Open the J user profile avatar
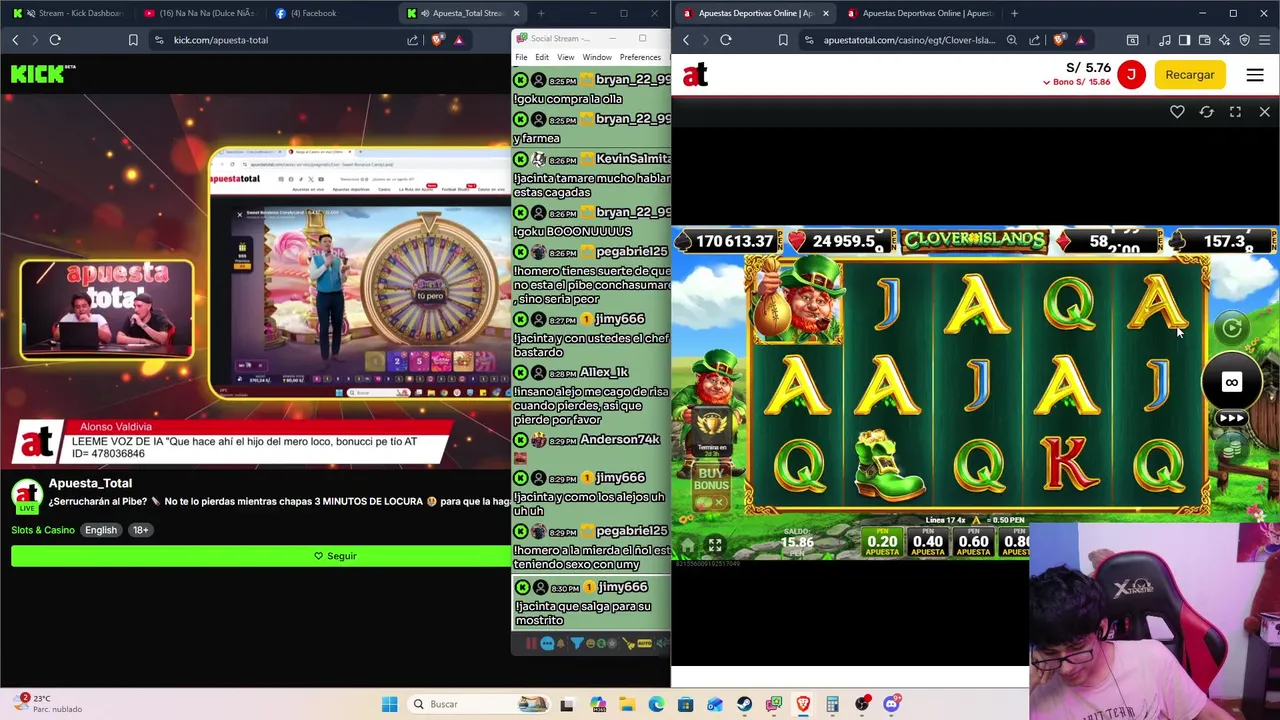This screenshot has width=1280, height=720. (1131, 75)
